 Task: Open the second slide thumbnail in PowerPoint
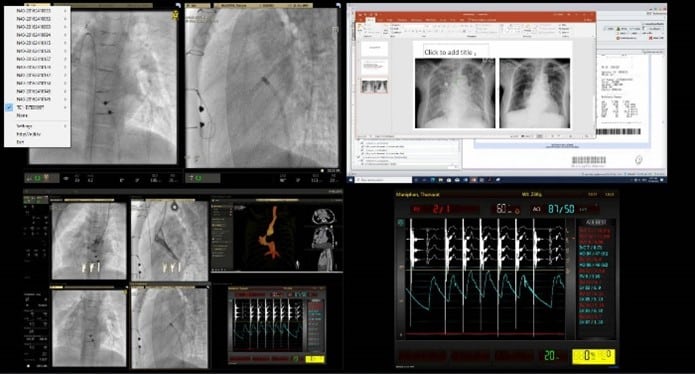click(374, 68)
